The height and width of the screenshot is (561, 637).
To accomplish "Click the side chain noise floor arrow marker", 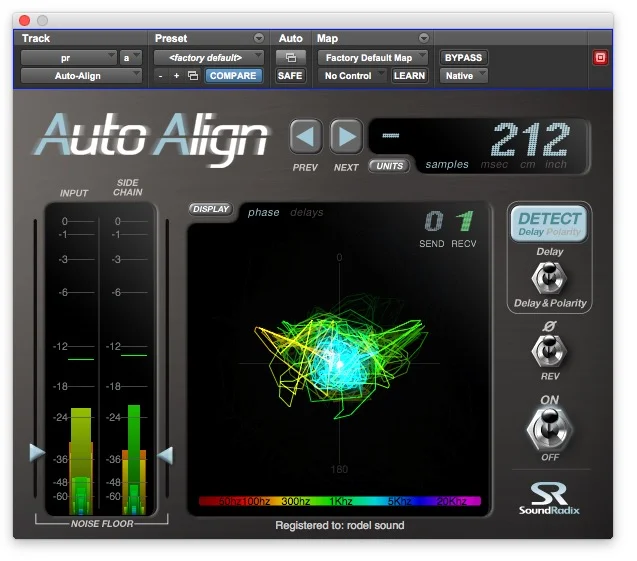I will [165, 455].
